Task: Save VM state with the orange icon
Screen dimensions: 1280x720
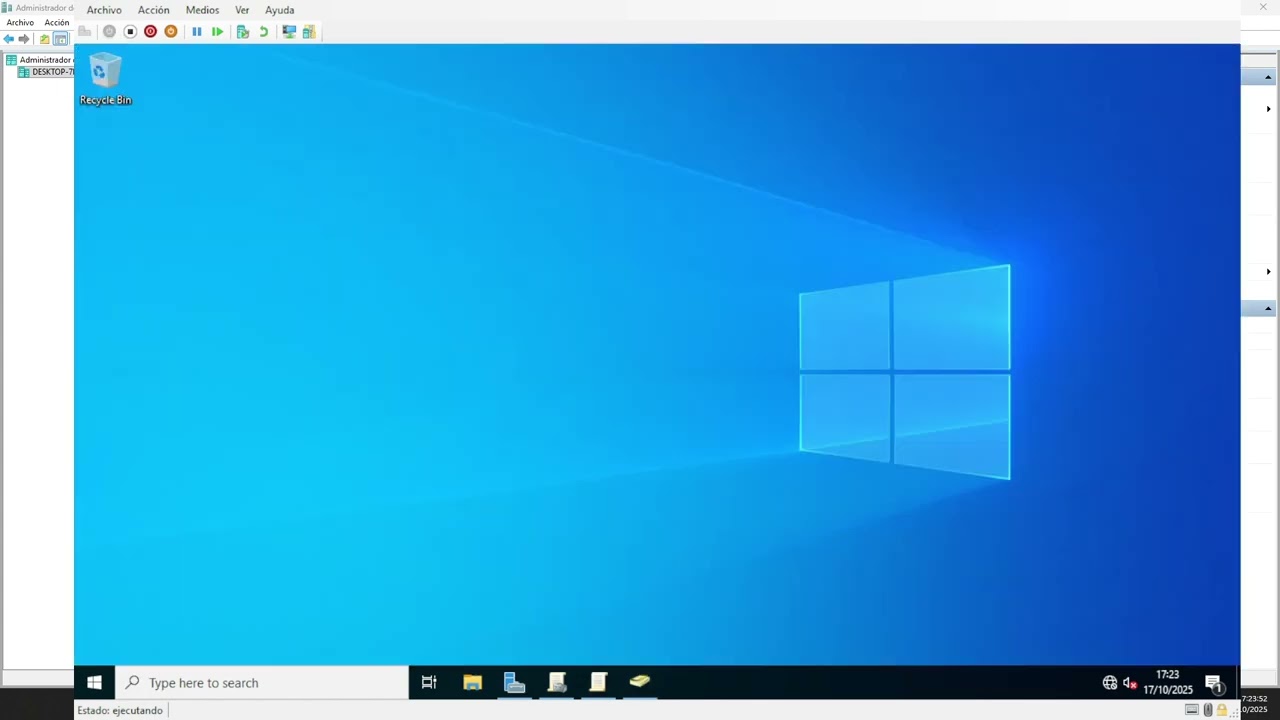Action: [171, 32]
